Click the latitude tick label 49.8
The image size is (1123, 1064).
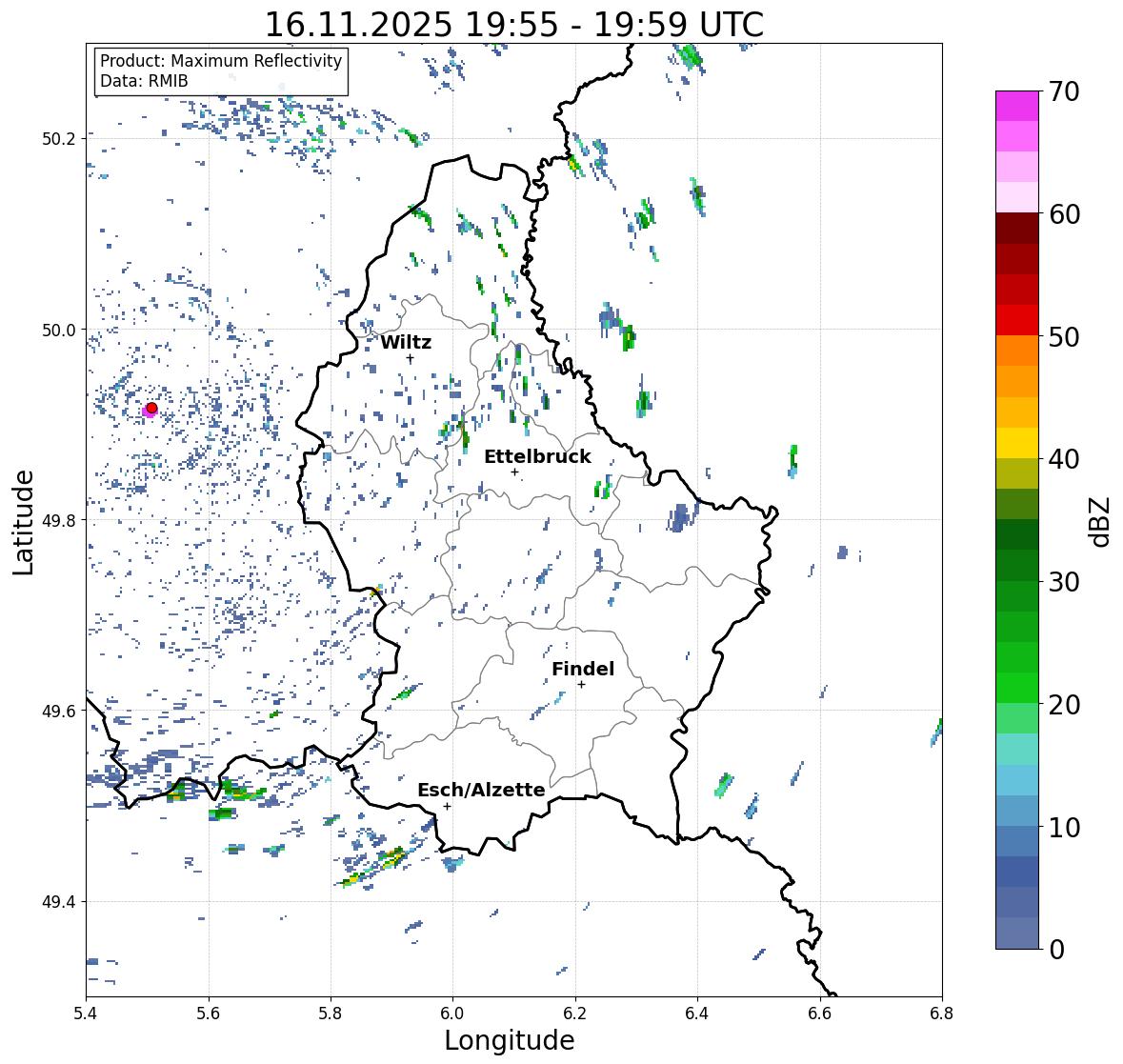pyautogui.click(x=59, y=520)
